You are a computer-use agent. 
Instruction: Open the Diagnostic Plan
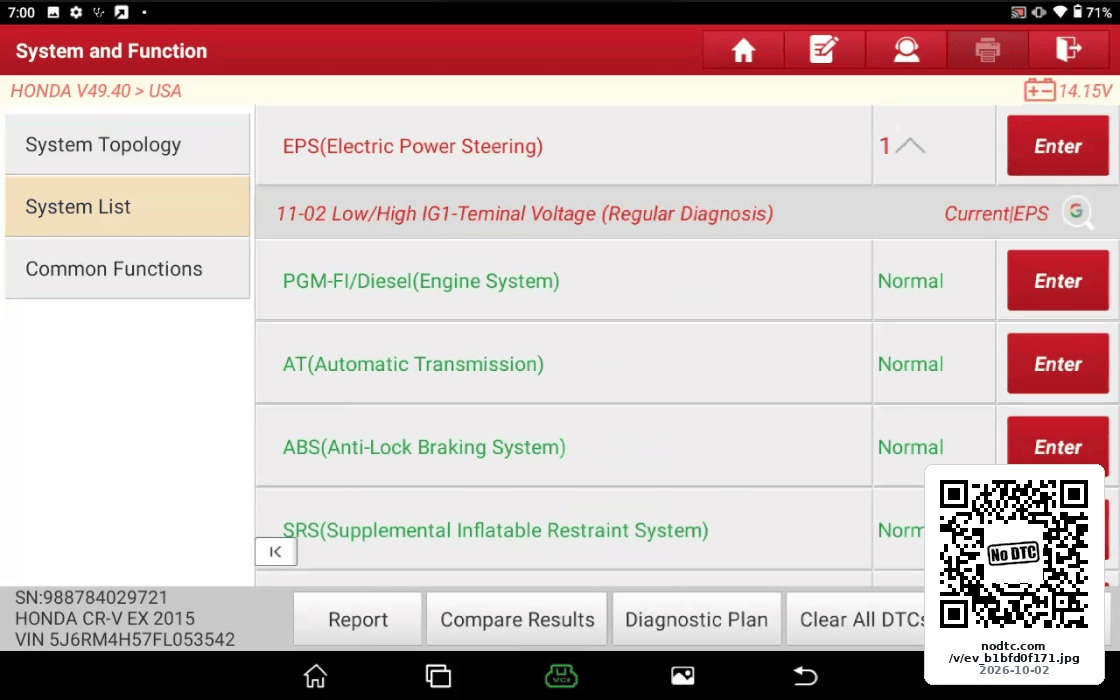click(x=696, y=619)
